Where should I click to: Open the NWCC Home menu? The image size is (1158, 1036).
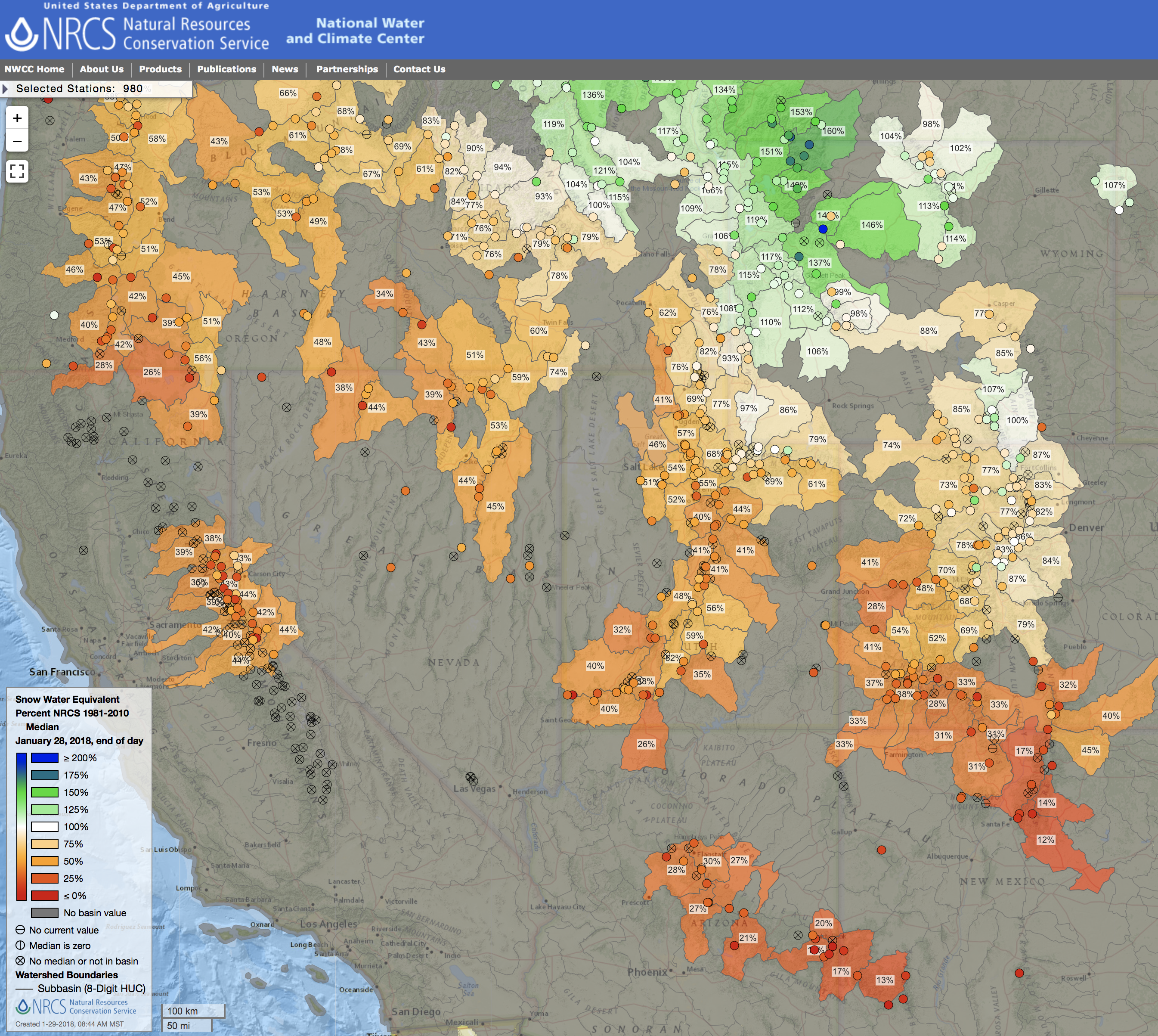tap(35, 69)
